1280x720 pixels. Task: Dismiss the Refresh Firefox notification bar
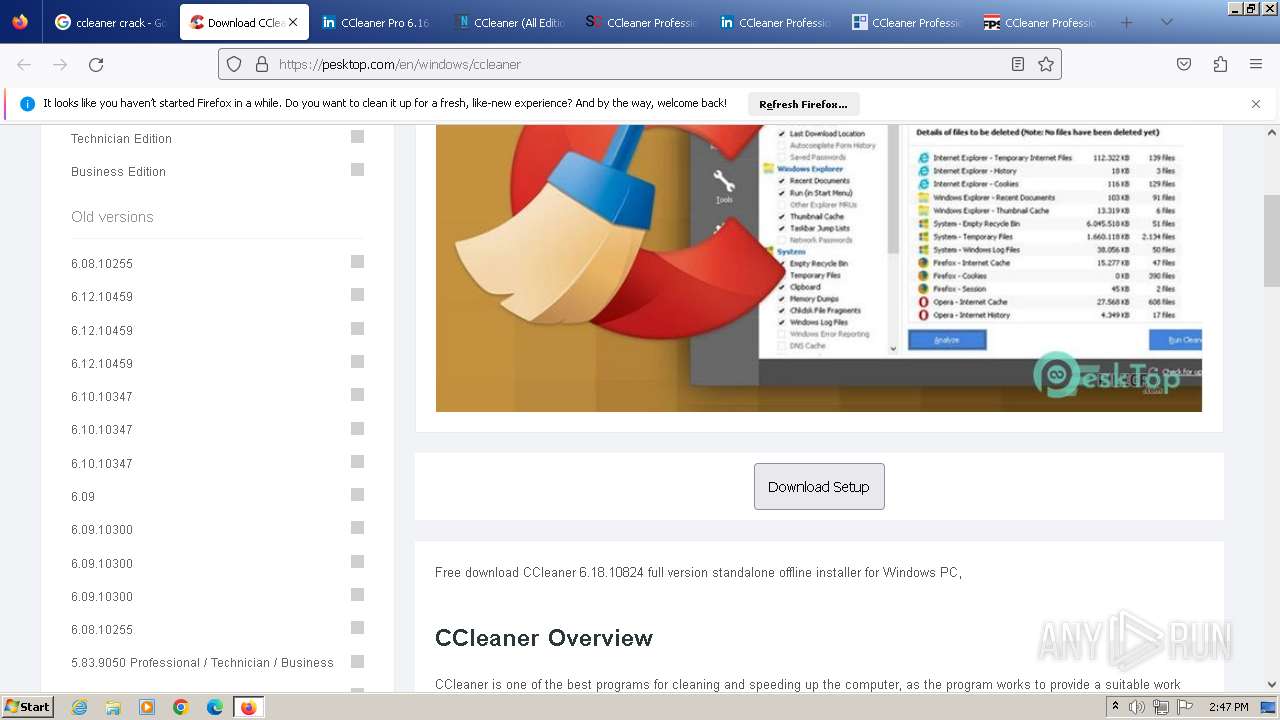pos(1256,104)
